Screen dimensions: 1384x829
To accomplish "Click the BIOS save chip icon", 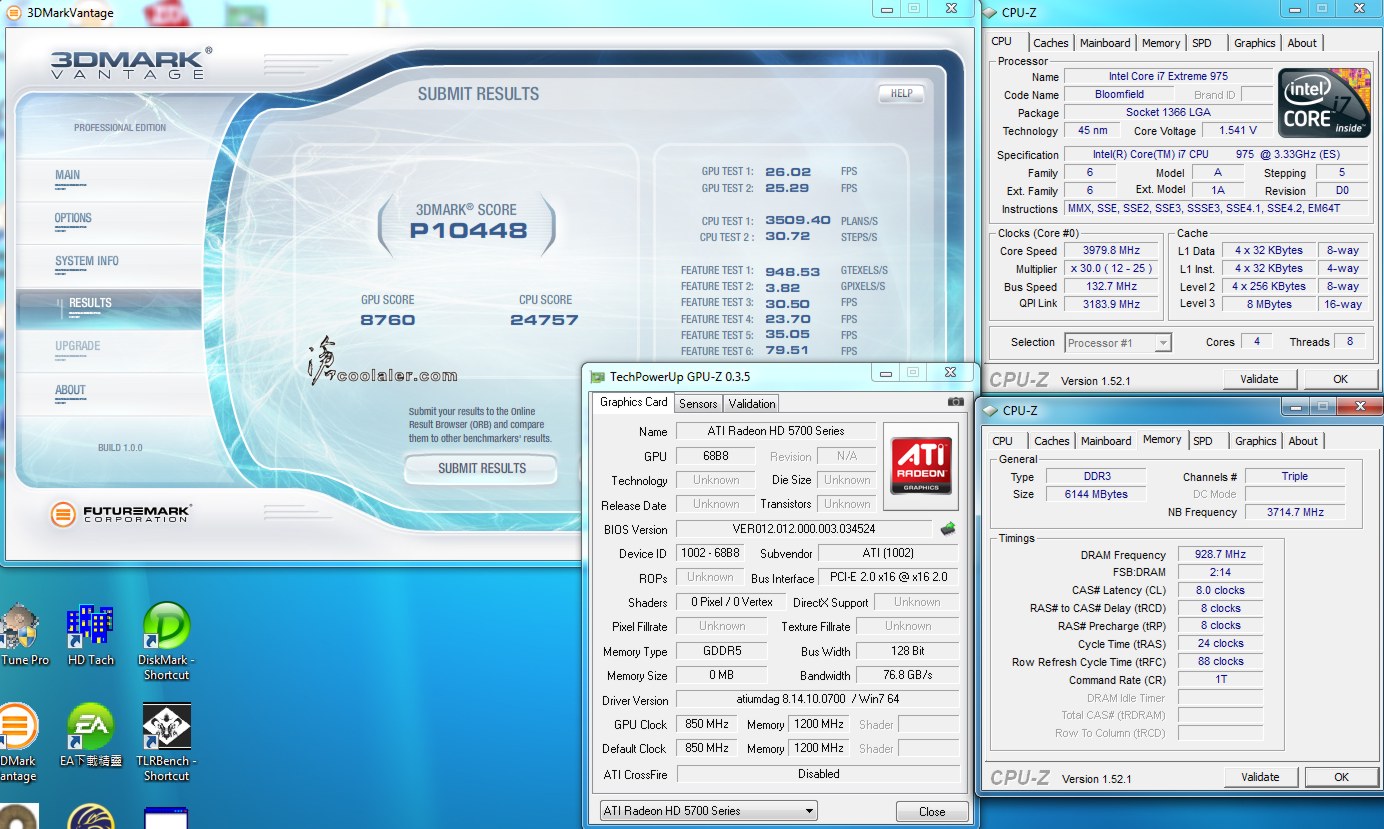I will pos(948,528).
